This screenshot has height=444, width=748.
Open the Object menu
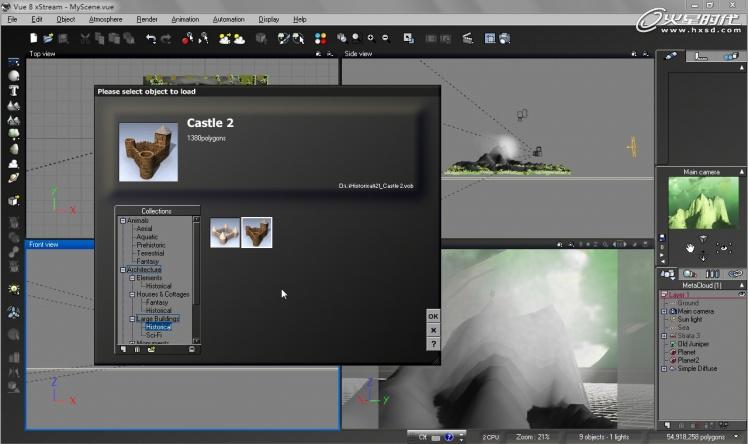click(x=65, y=20)
